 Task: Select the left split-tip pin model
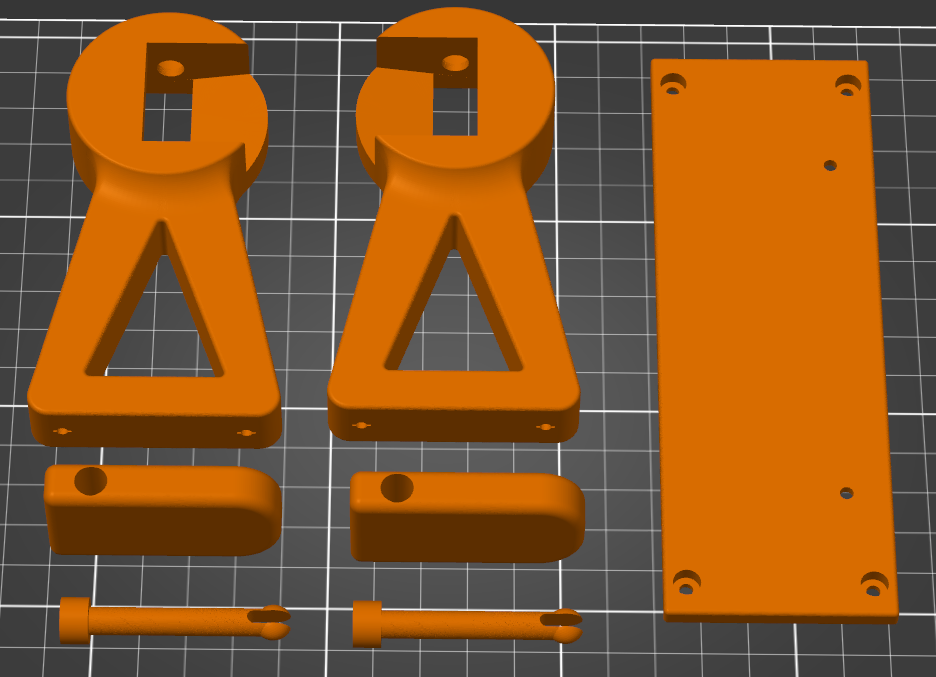[x=174, y=621]
